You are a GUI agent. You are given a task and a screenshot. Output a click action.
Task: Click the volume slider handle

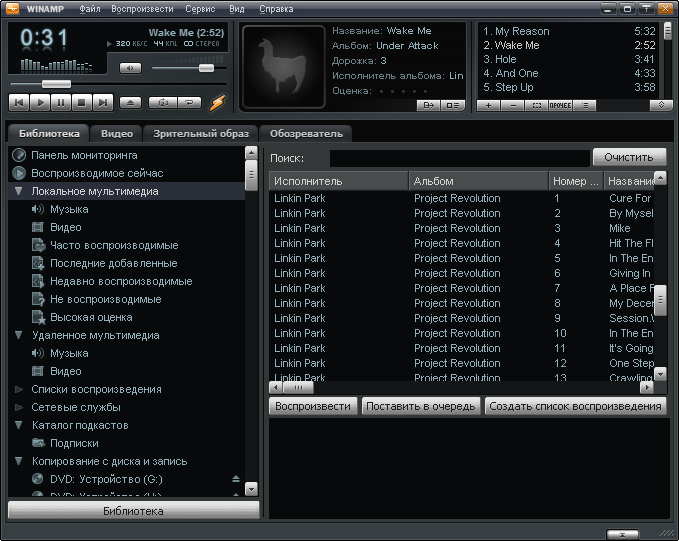click(206, 68)
